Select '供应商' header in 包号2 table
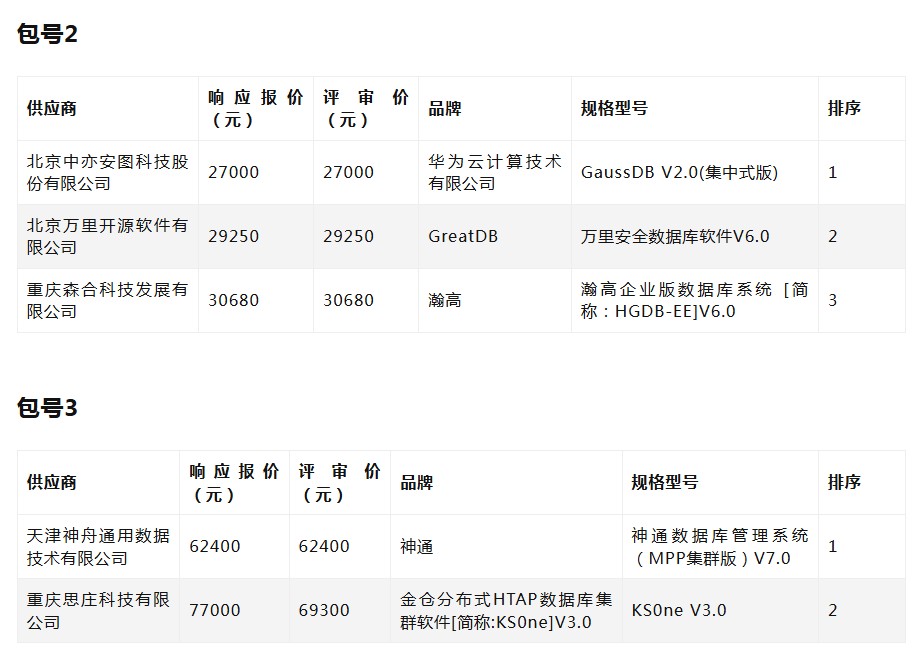The width and height of the screenshot is (920, 655). (x=52, y=109)
